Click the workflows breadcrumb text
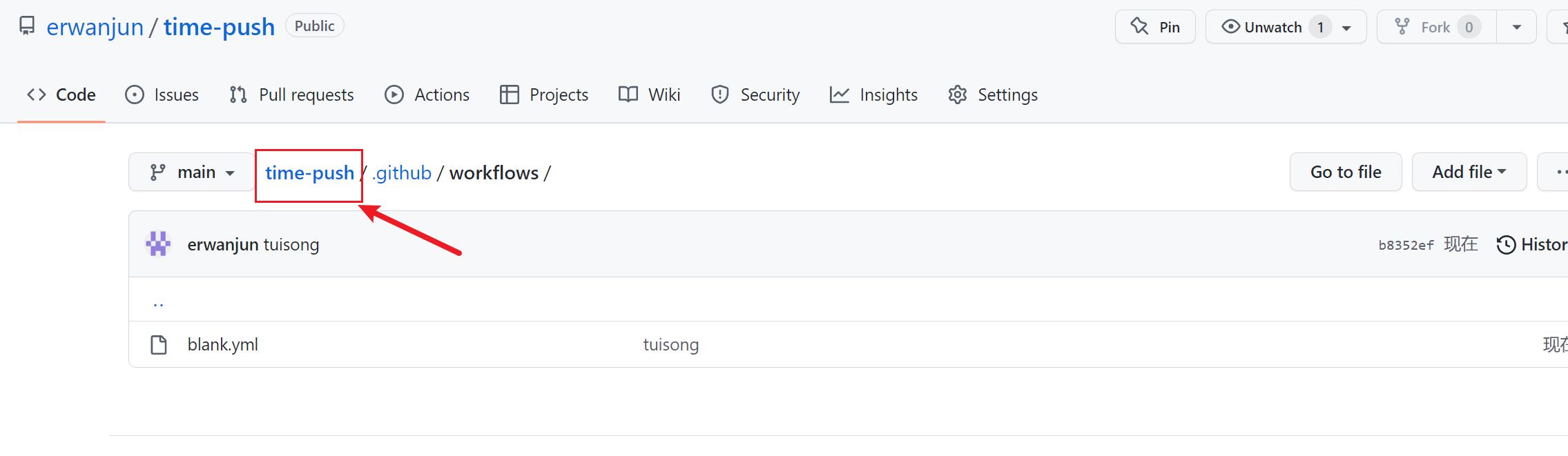This screenshot has width=1568, height=456. pos(494,172)
